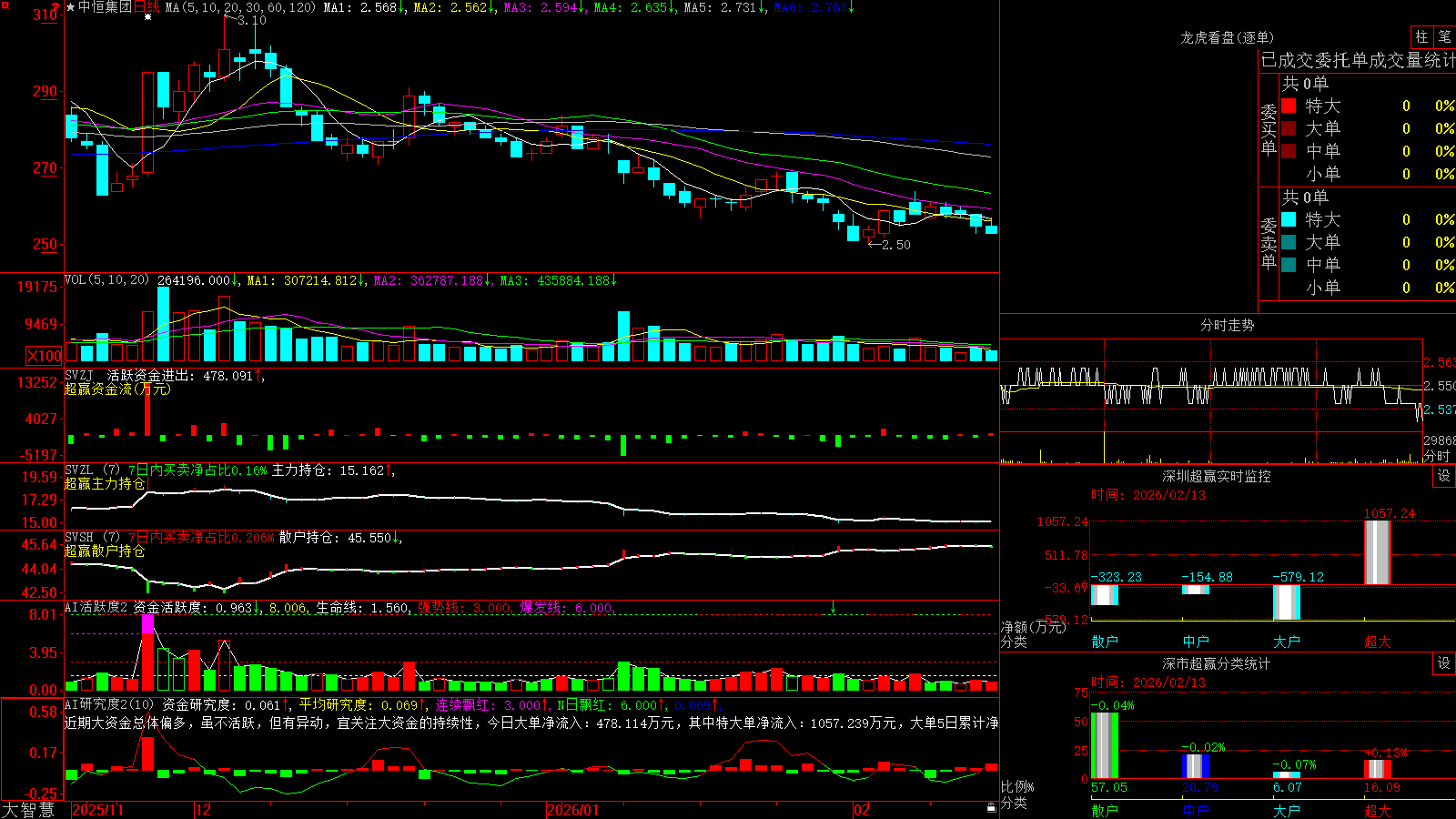
Task: Switch Dragon-Tiger panel to 柱 bar view
Action: tap(1421, 36)
